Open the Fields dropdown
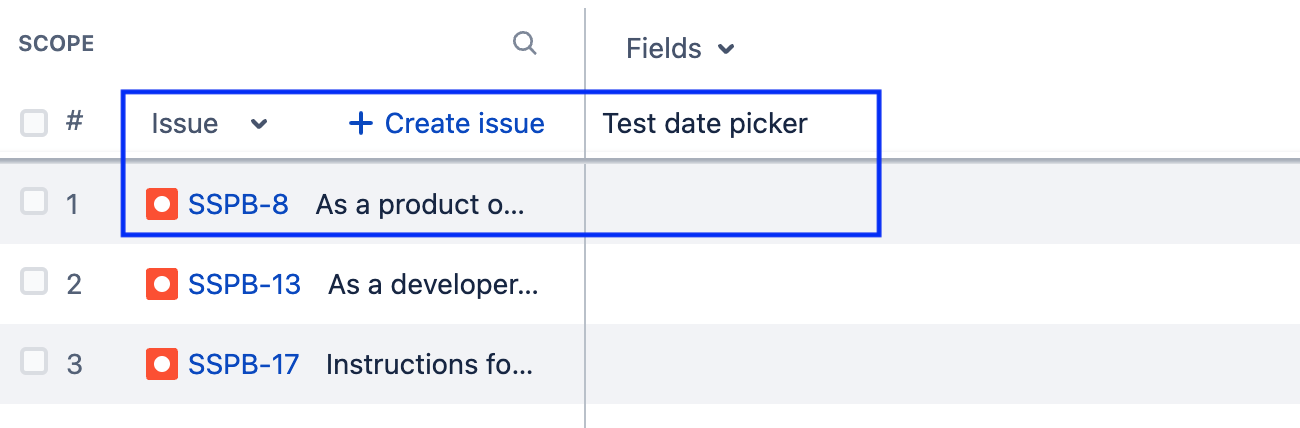The image size is (1300, 428). click(x=680, y=48)
